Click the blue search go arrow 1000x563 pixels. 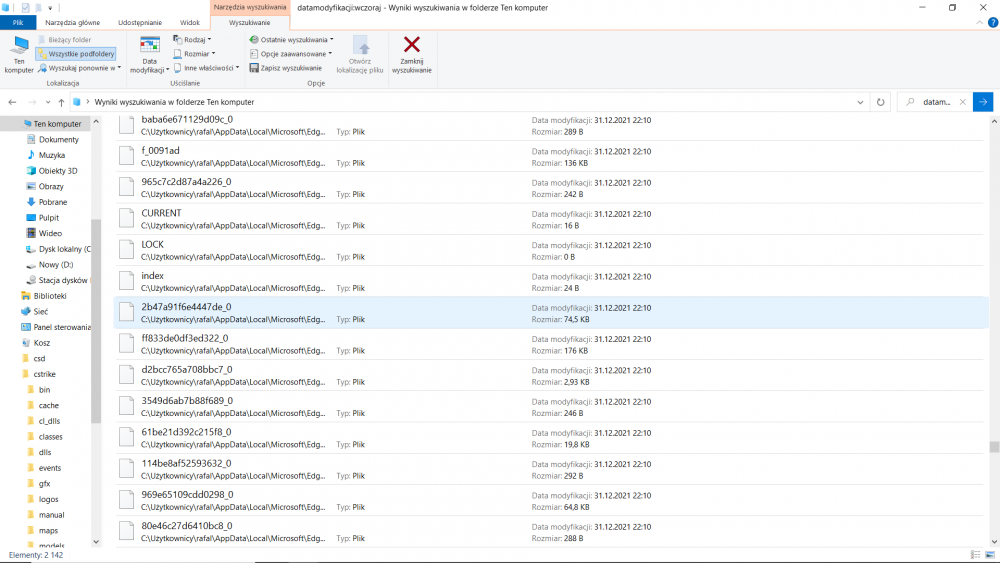(983, 102)
